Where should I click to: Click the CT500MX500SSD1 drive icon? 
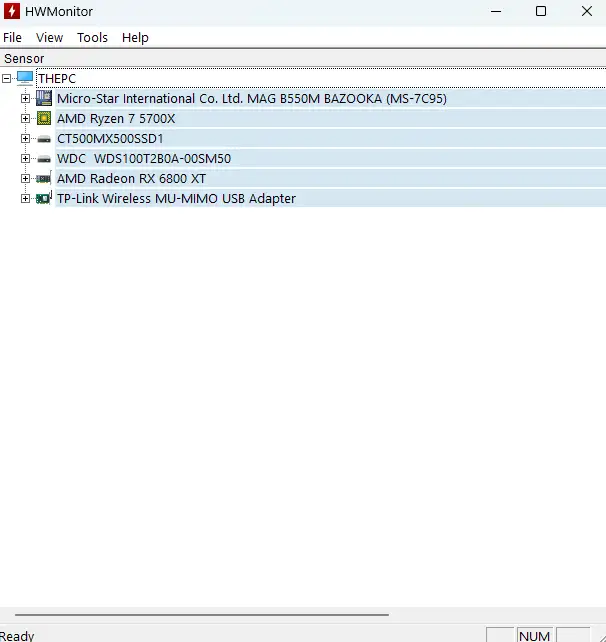click(44, 139)
